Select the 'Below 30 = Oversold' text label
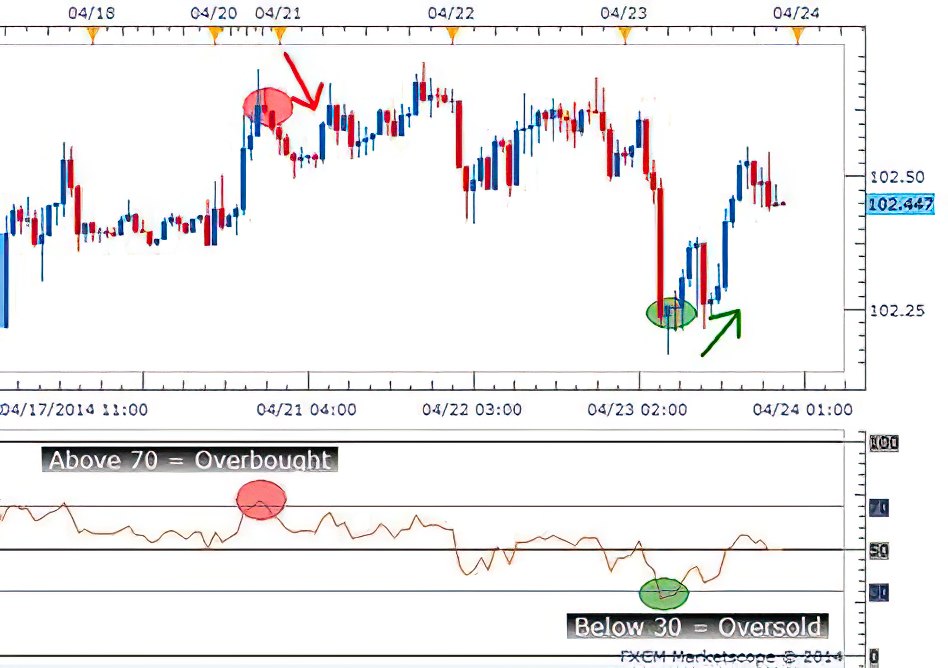 click(697, 627)
